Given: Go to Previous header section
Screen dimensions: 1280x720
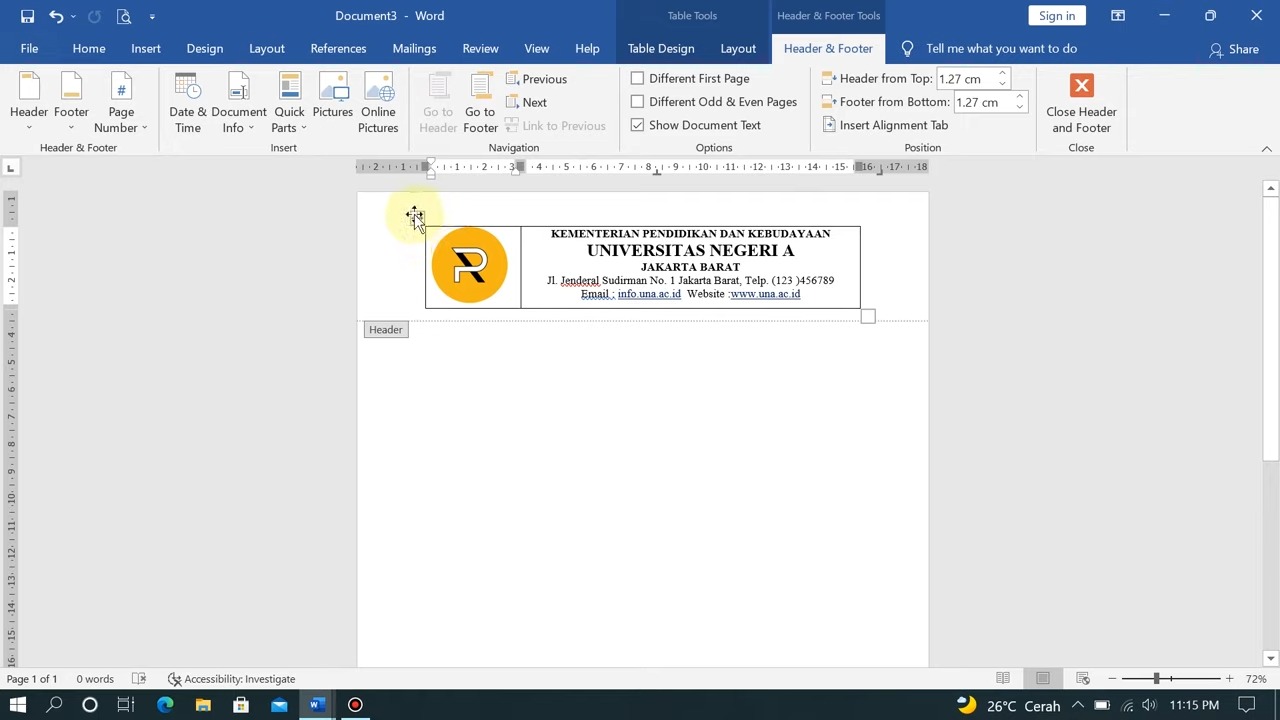Looking at the screenshot, I should (537, 79).
